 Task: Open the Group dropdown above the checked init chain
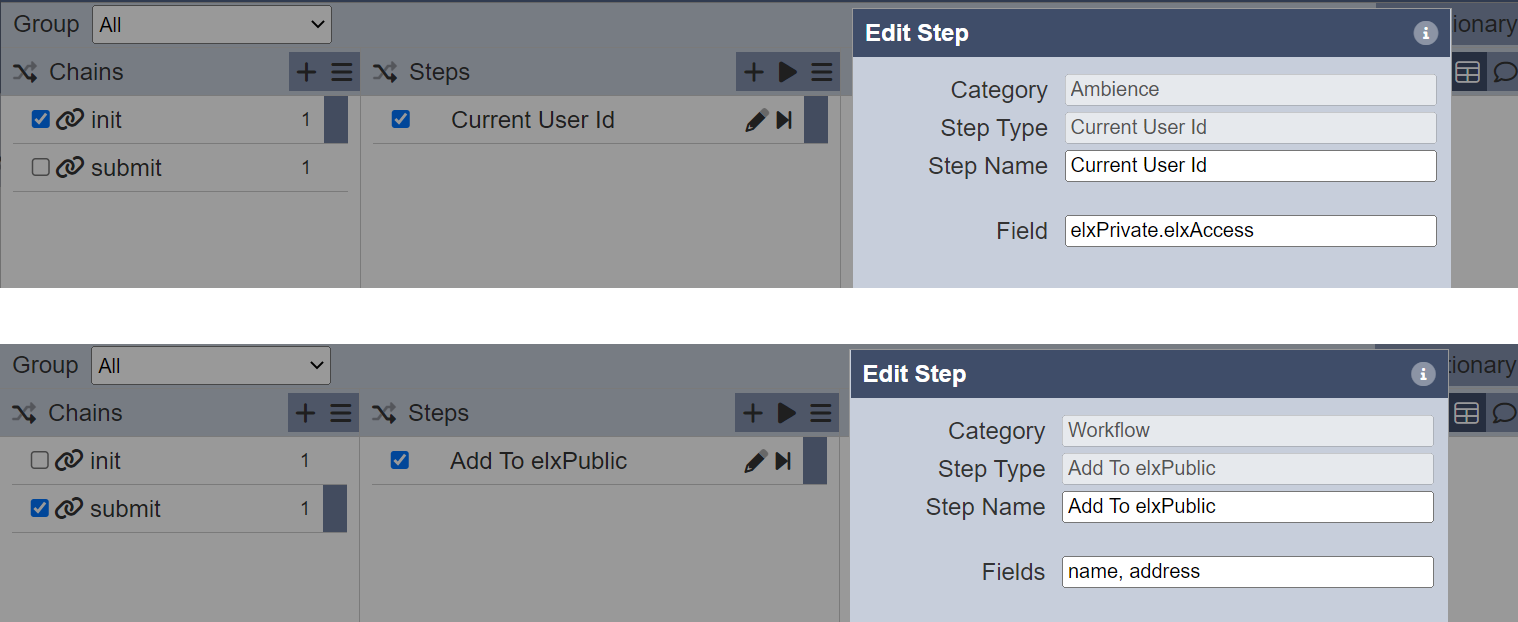[212, 24]
